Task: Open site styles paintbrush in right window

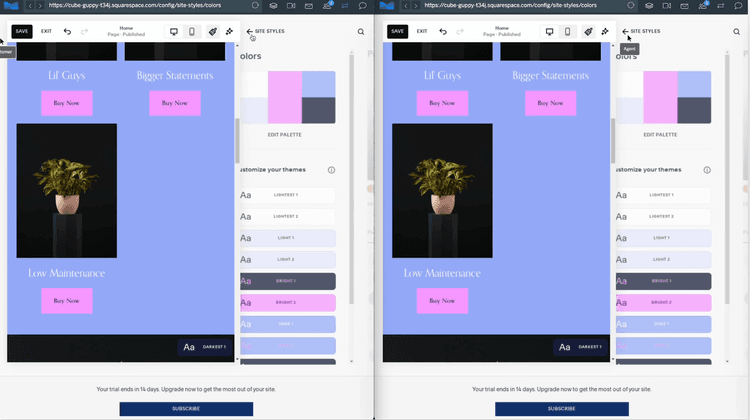Action: [x=588, y=31]
